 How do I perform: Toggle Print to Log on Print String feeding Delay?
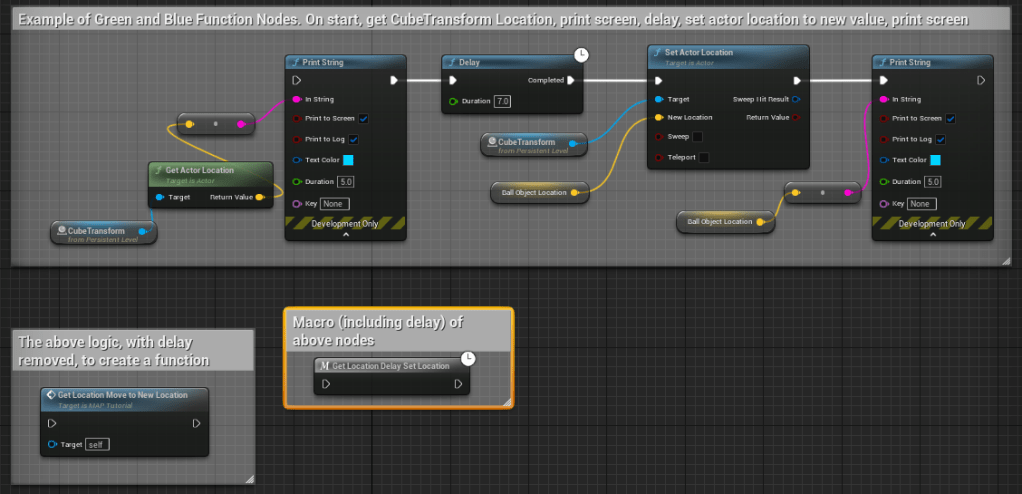[354, 139]
